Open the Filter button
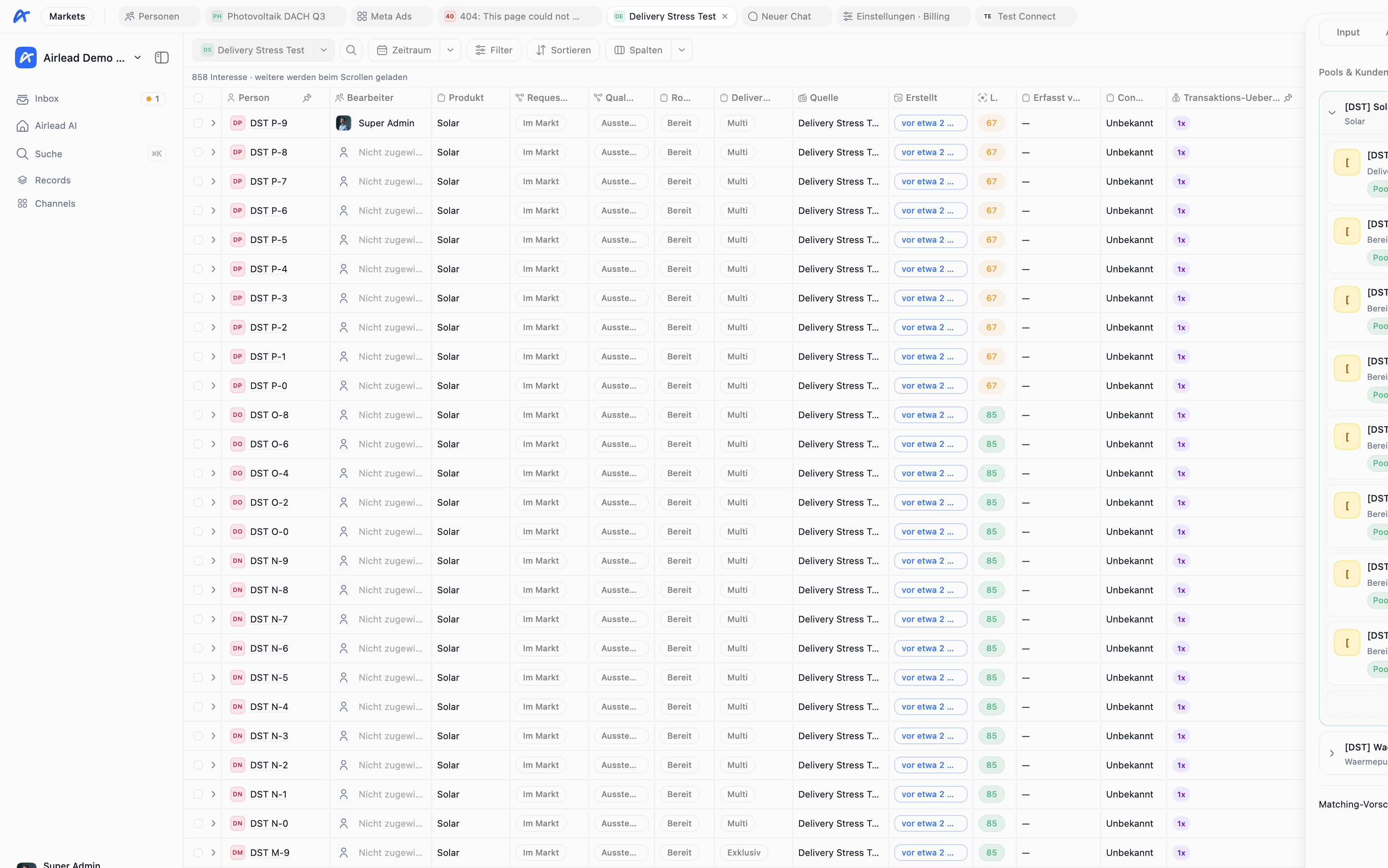The width and height of the screenshot is (1388, 868). [494, 50]
